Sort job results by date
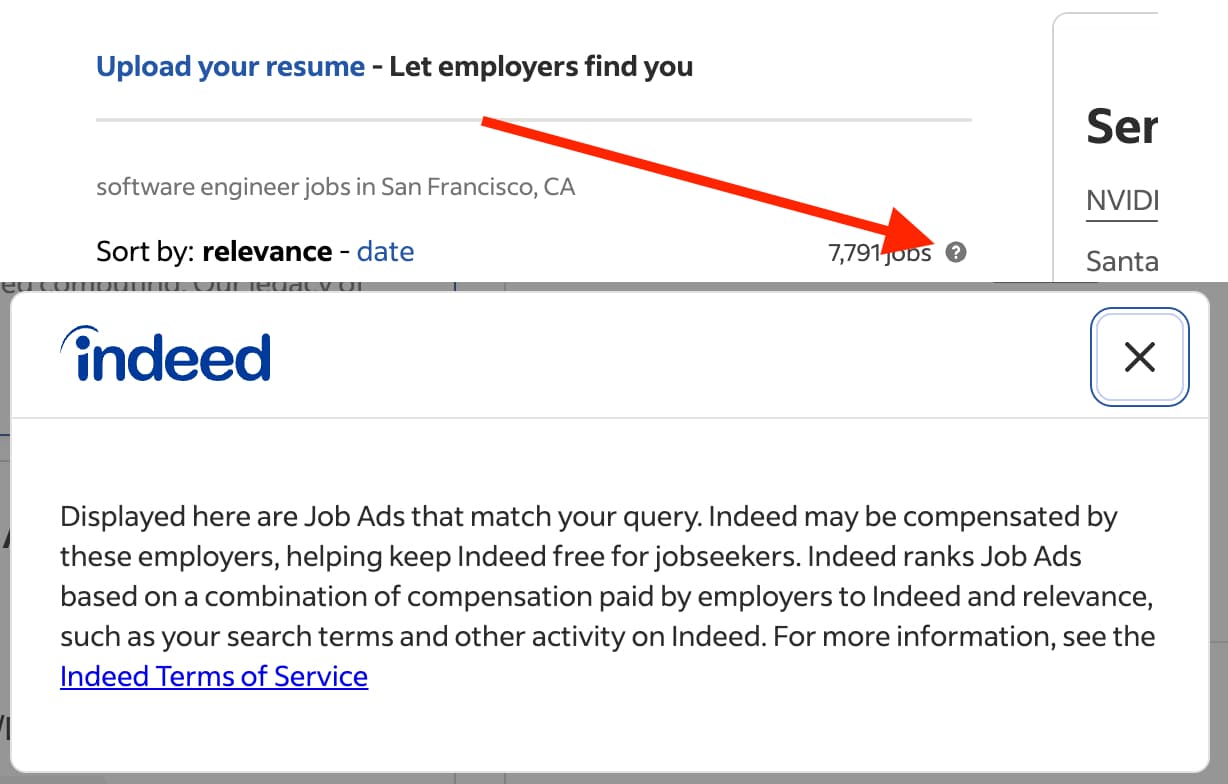The image size is (1228, 784). pos(385,251)
